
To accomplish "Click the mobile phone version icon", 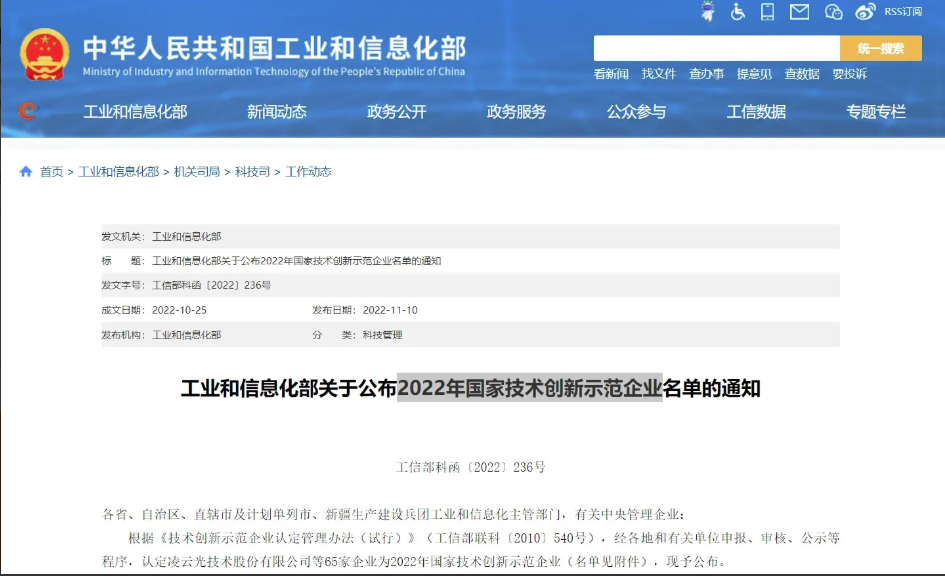I will click(768, 12).
